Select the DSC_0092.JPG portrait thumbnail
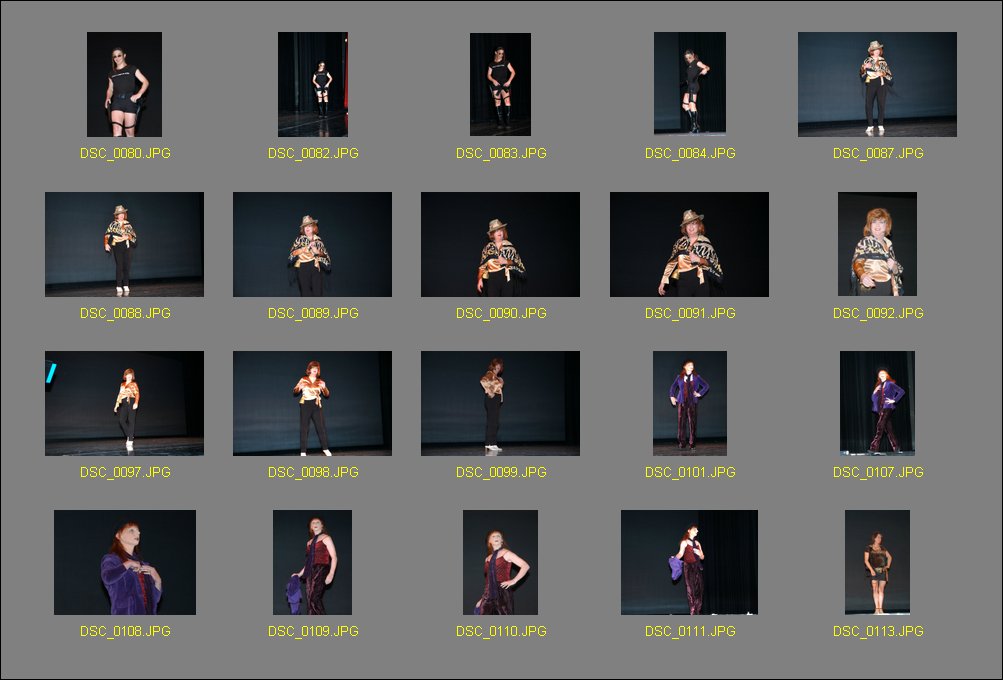The image size is (1003, 680). pos(877,244)
